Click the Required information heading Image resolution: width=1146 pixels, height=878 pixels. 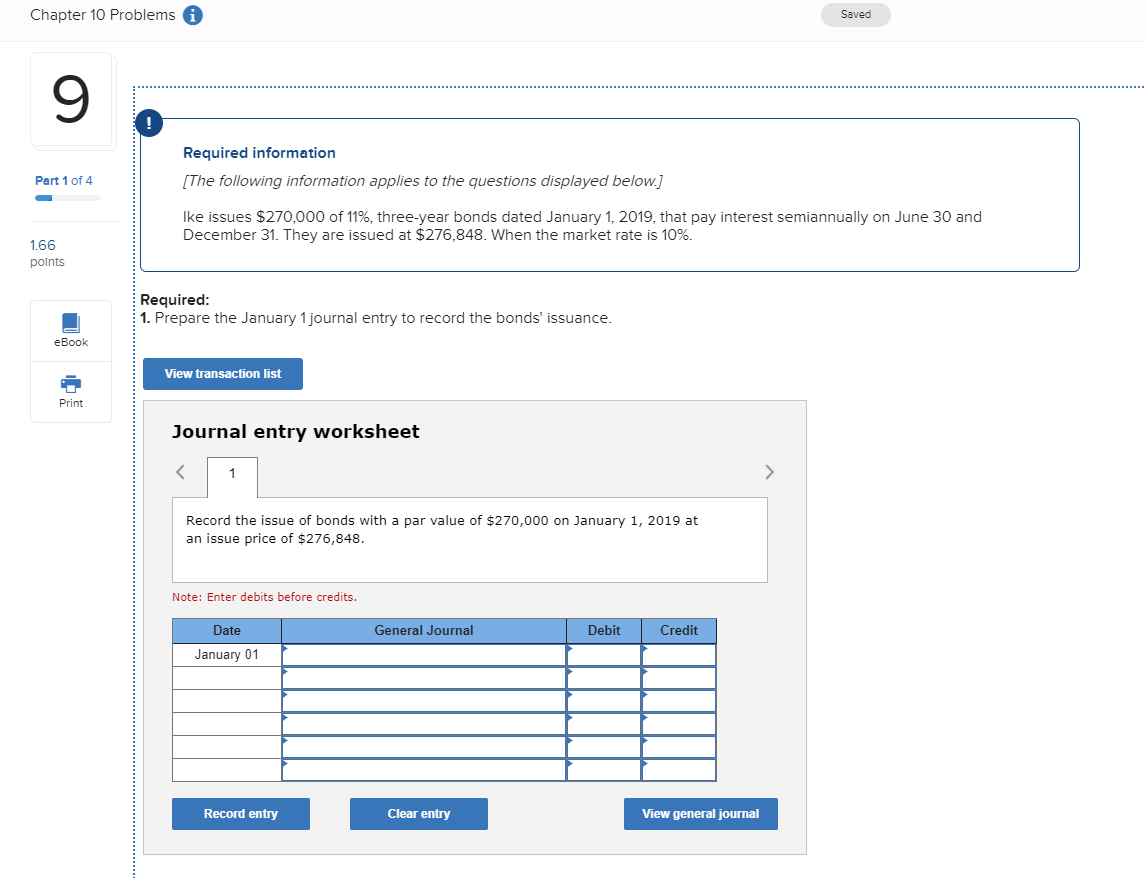click(259, 153)
